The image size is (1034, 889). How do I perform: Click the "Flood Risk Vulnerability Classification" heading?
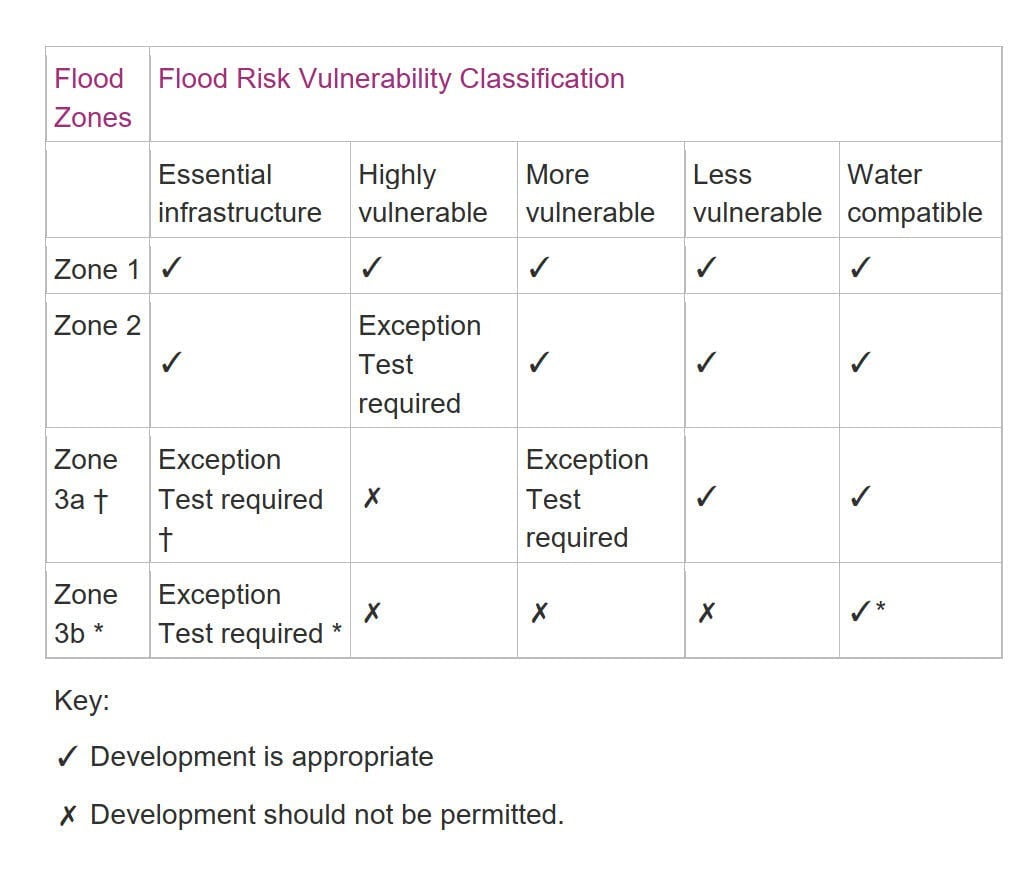[391, 79]
